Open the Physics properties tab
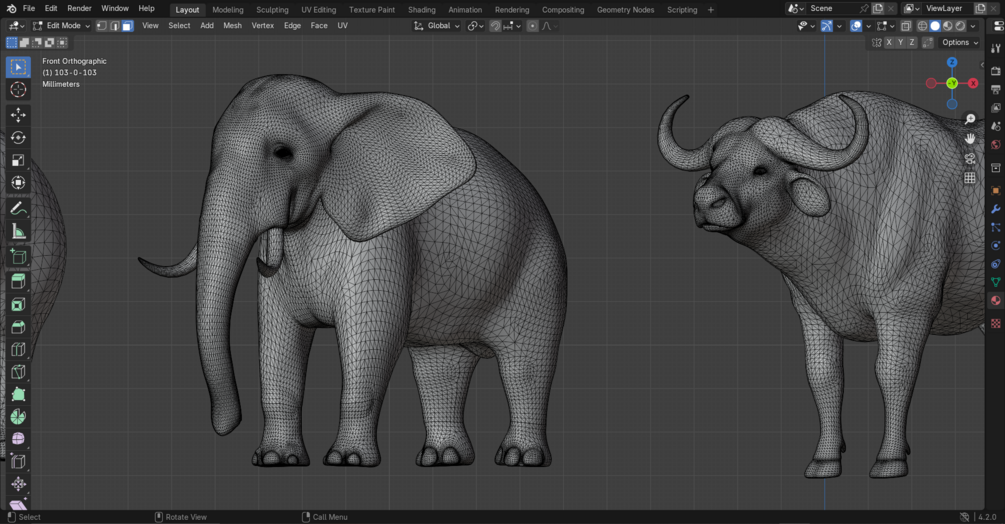 coord(995,245)
